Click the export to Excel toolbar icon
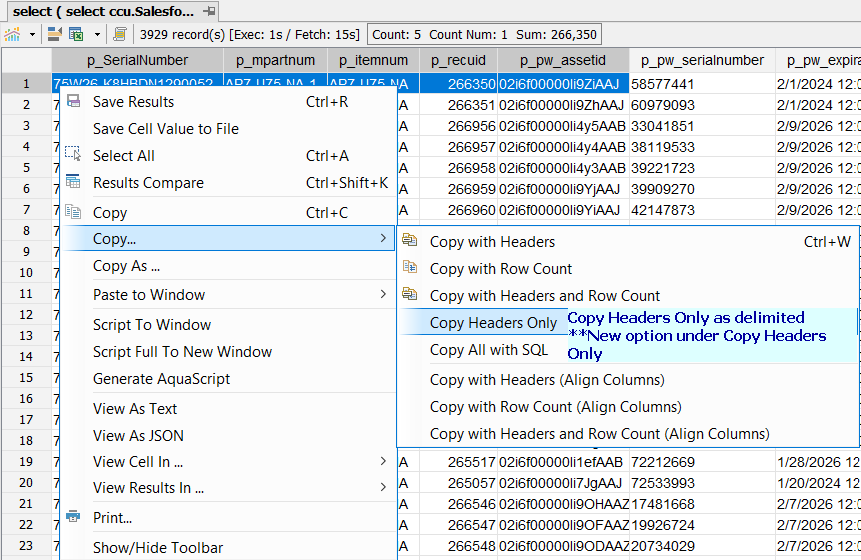Image resolution: width=861 pixels, height=560 pixels. [76, 34]
